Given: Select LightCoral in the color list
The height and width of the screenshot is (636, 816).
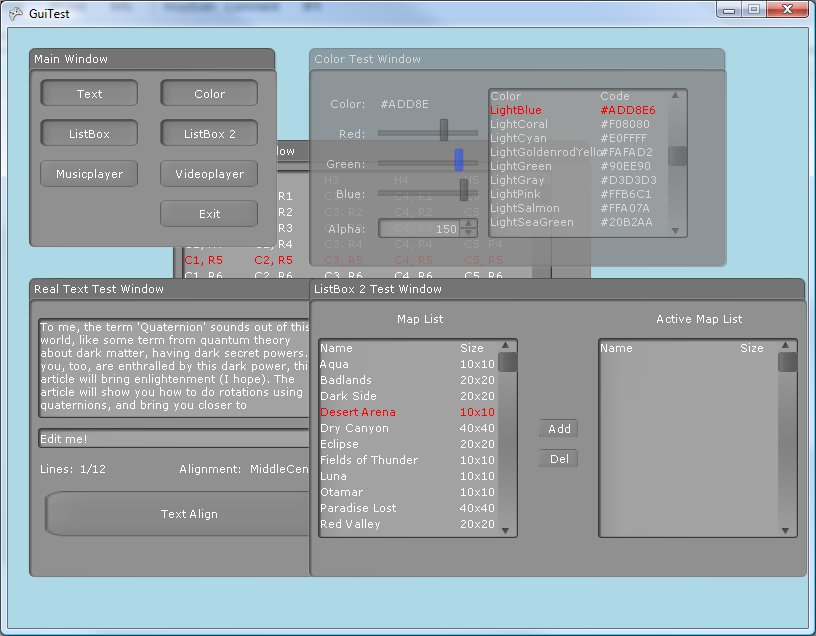Looking at the screenshot, I should (x=519, y=124).
